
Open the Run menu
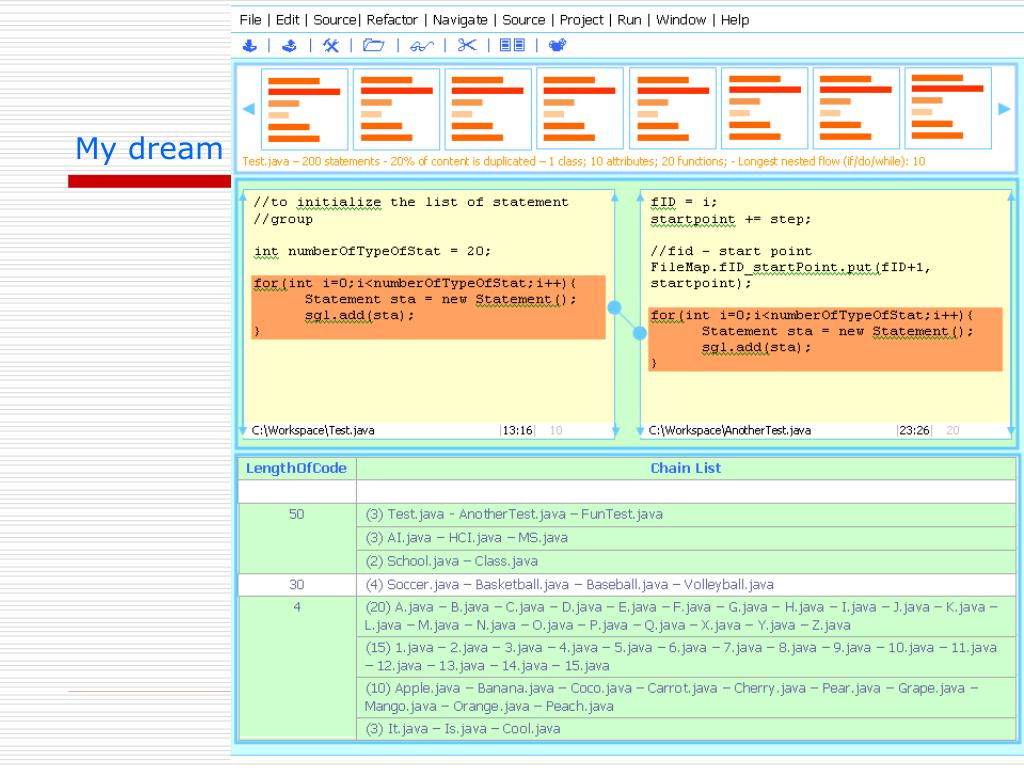(x=630, y=20)
